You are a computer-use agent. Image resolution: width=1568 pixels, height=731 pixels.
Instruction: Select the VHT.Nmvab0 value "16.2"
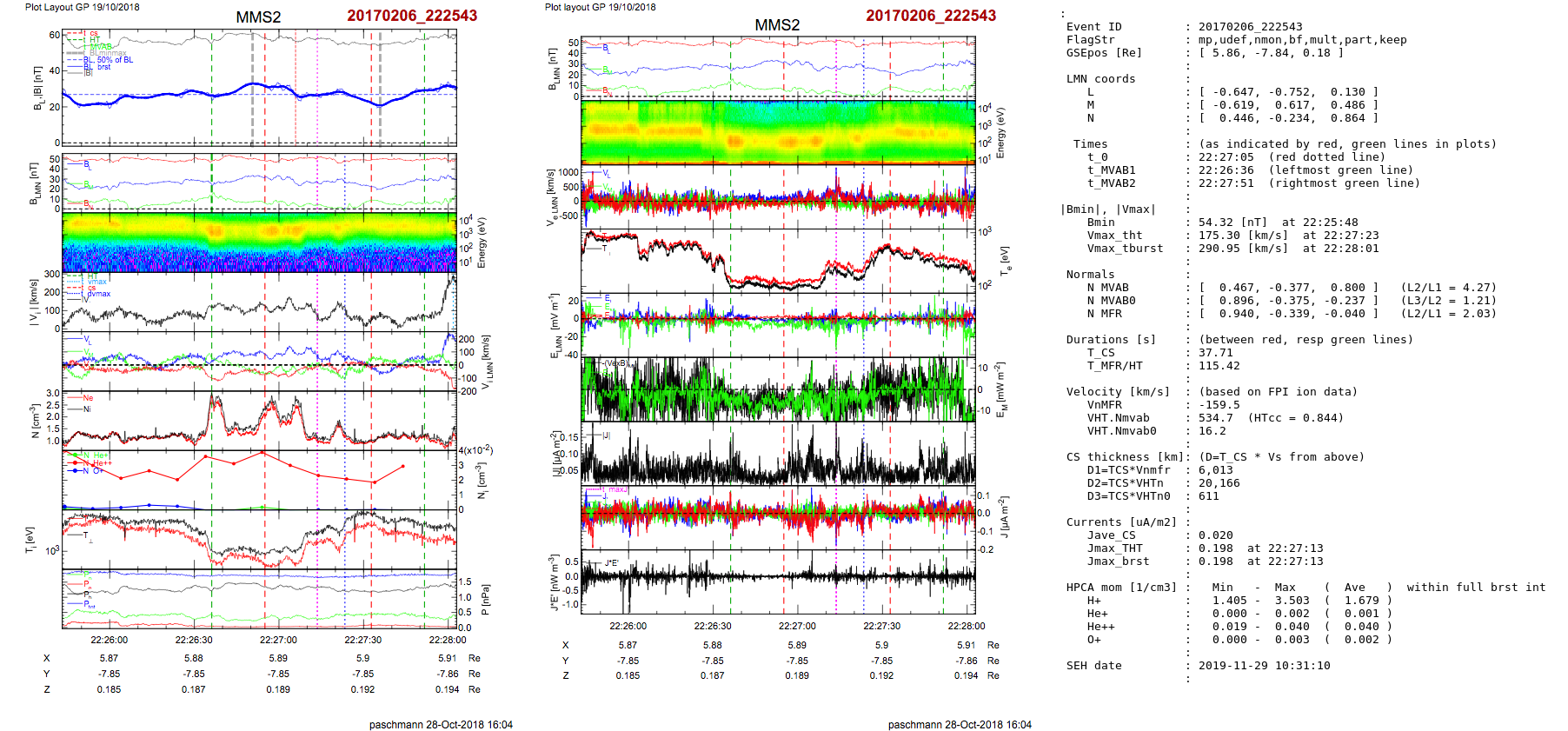(1212, 431)
